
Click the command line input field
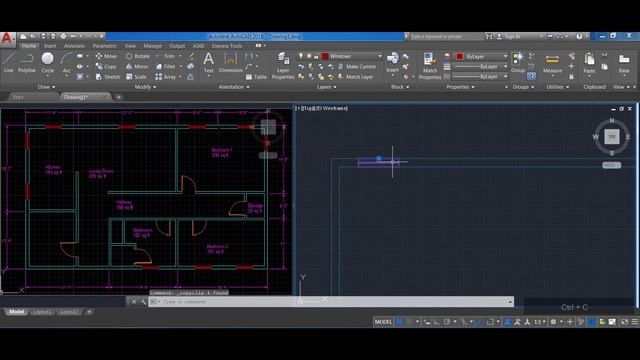[331, 302]
